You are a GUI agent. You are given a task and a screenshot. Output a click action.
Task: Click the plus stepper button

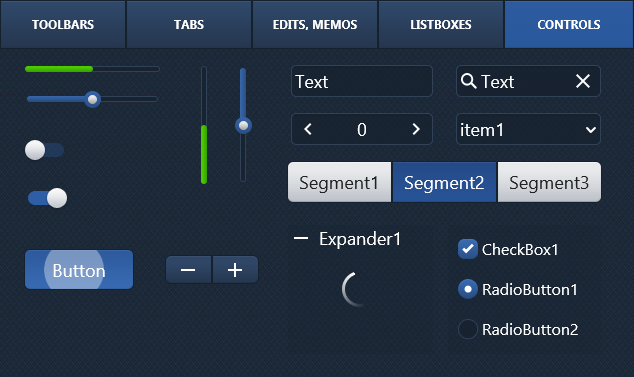235,269
